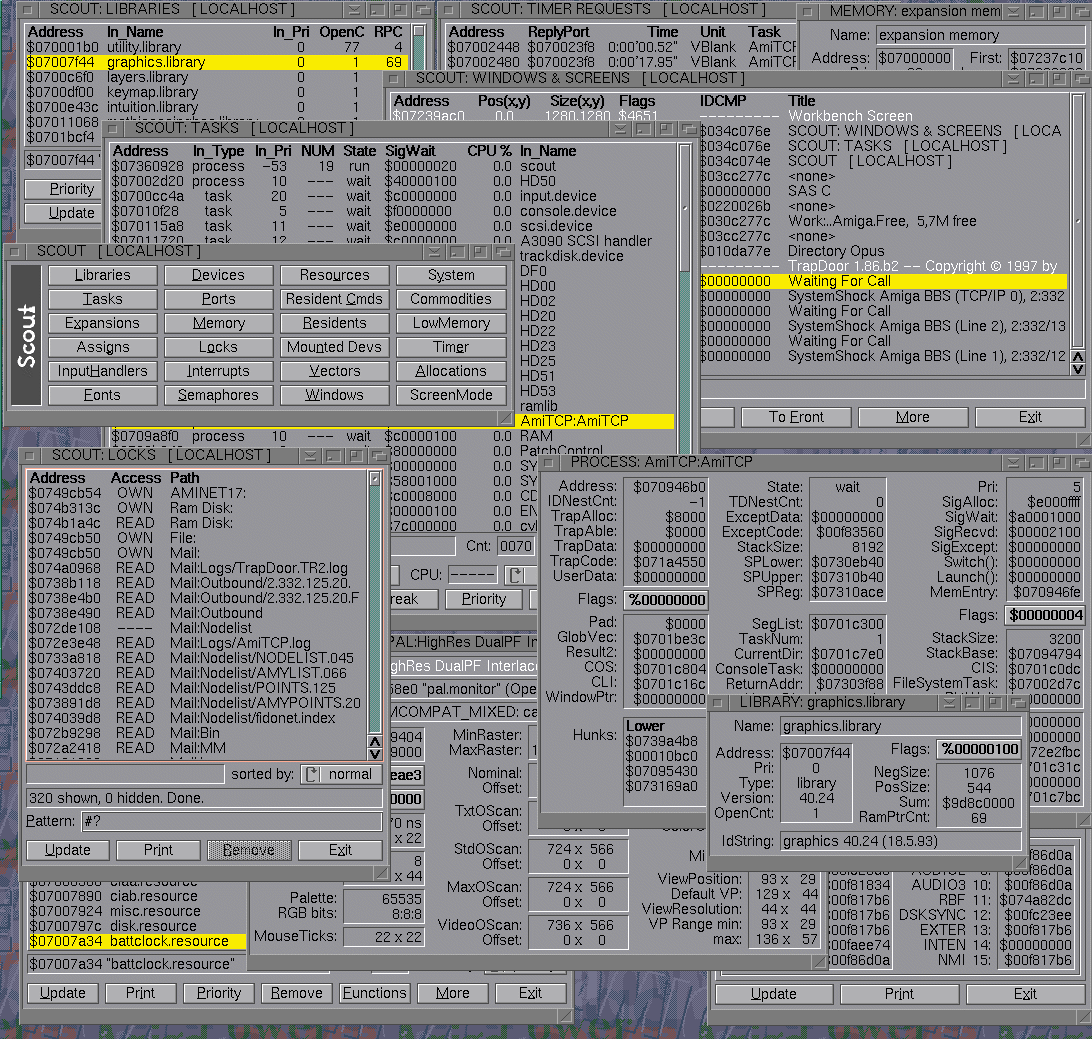This screenshot has height=1039, width=1092.
Task: Click the zoom gadget of Scout Tasks window
Action: 668,129
